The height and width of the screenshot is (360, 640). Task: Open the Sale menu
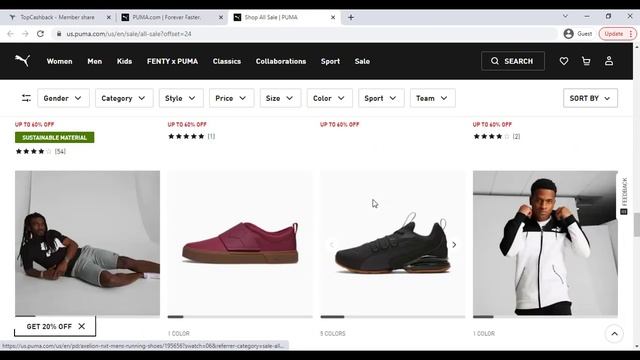(362, 61)
